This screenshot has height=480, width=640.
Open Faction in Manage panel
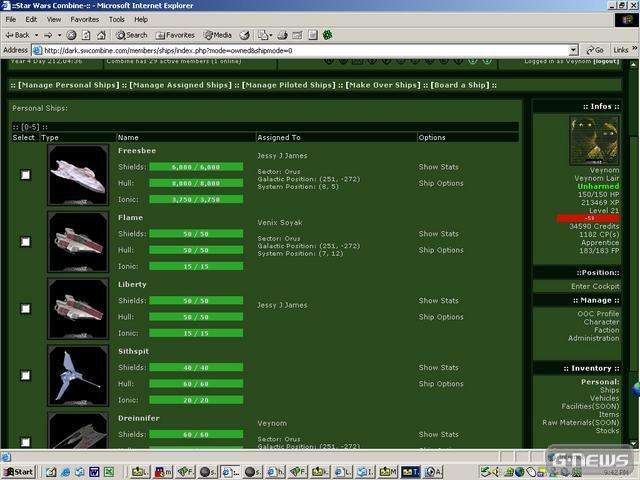pos(607,330)
